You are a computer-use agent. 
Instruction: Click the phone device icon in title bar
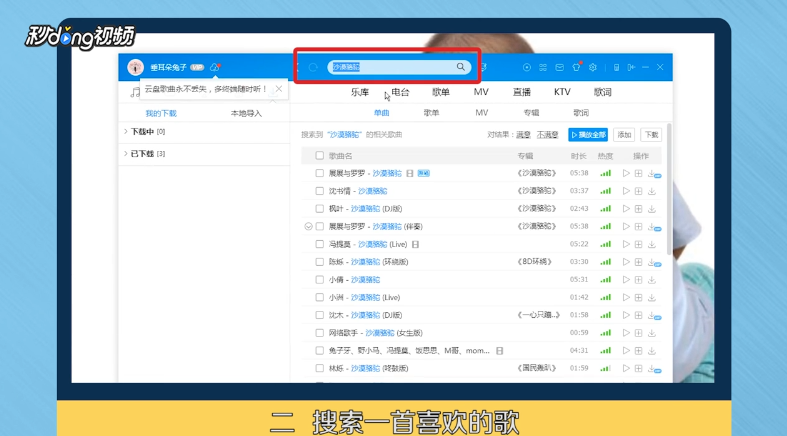(x=616, y=67)
